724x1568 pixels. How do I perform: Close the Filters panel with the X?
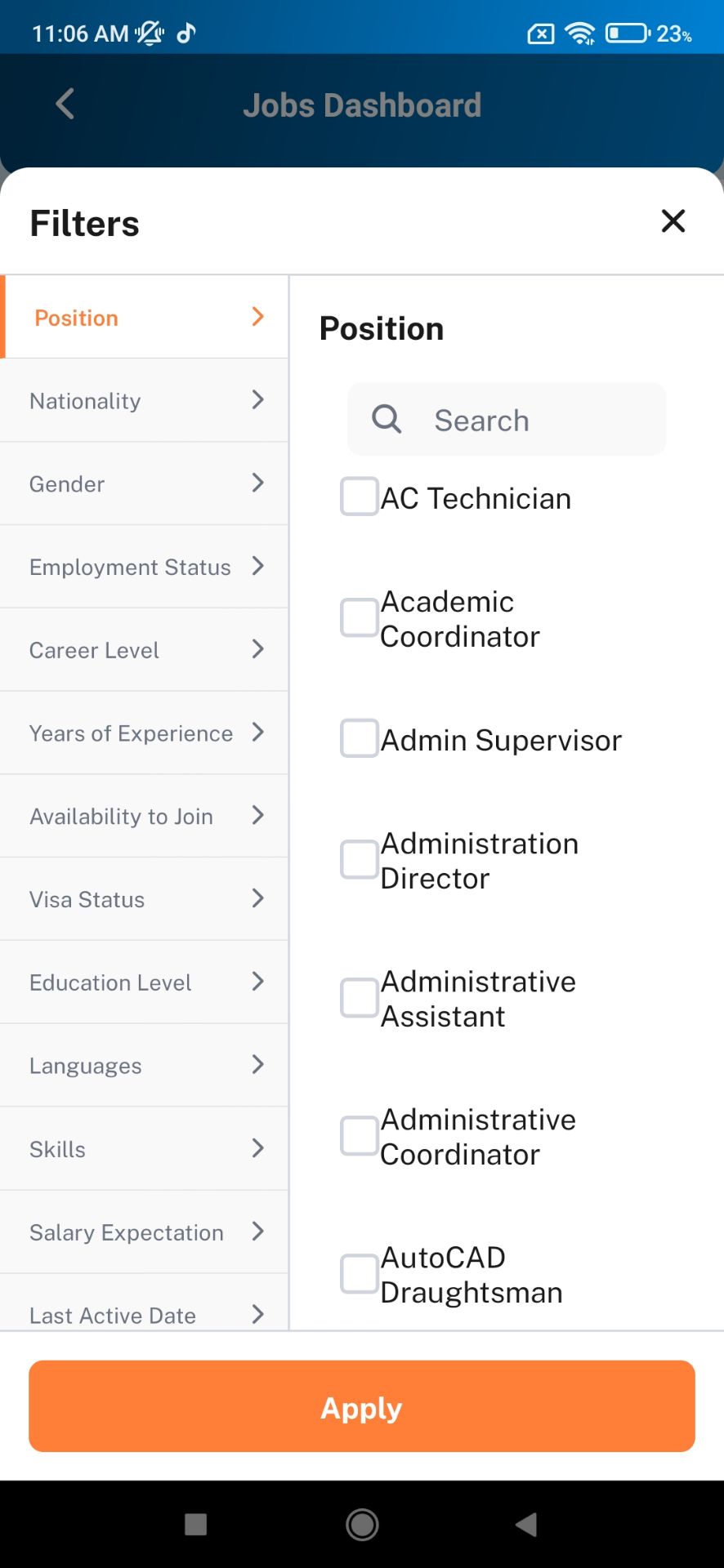(x=673, y=220)
